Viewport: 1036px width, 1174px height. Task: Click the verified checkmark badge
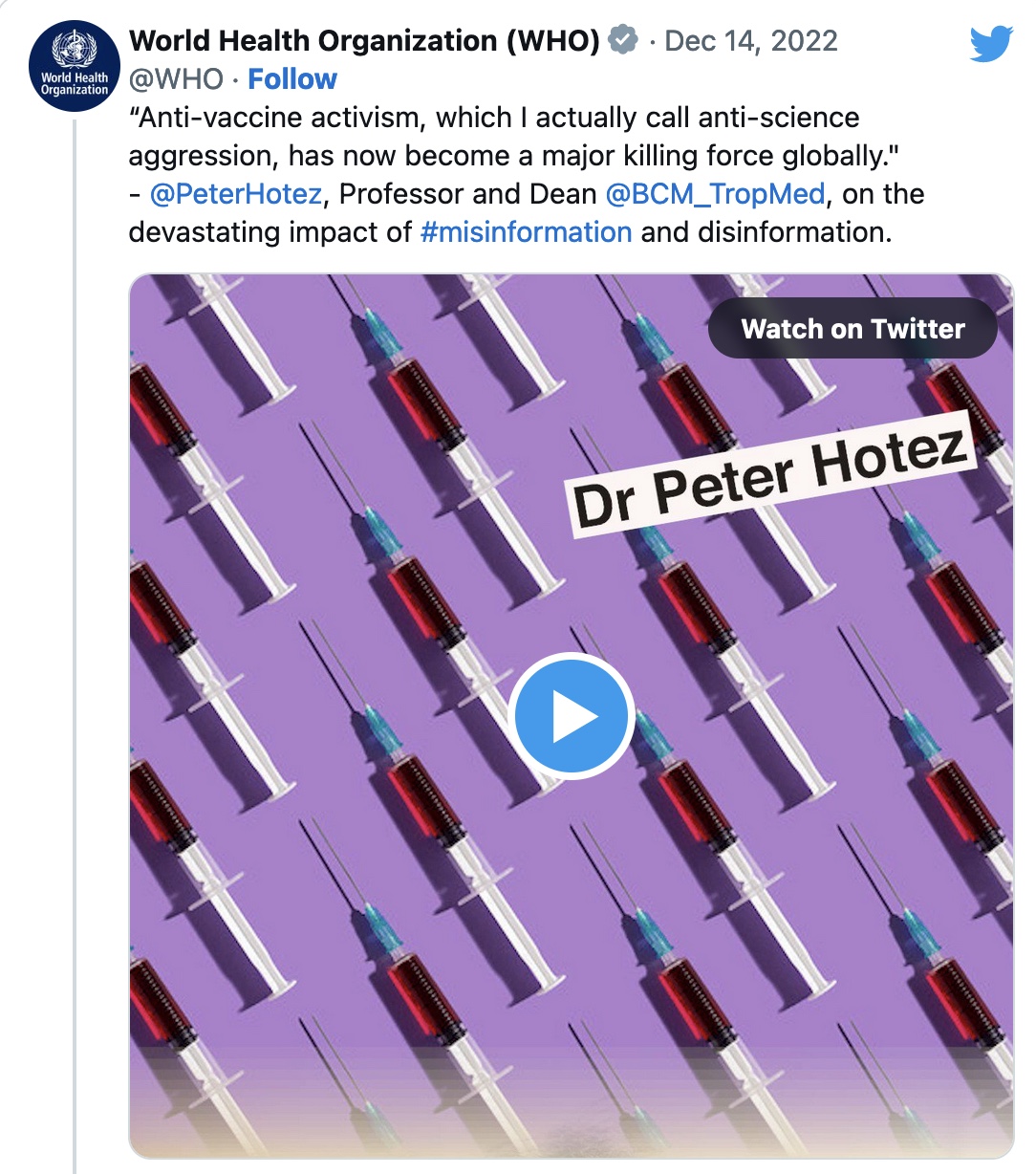624,41
